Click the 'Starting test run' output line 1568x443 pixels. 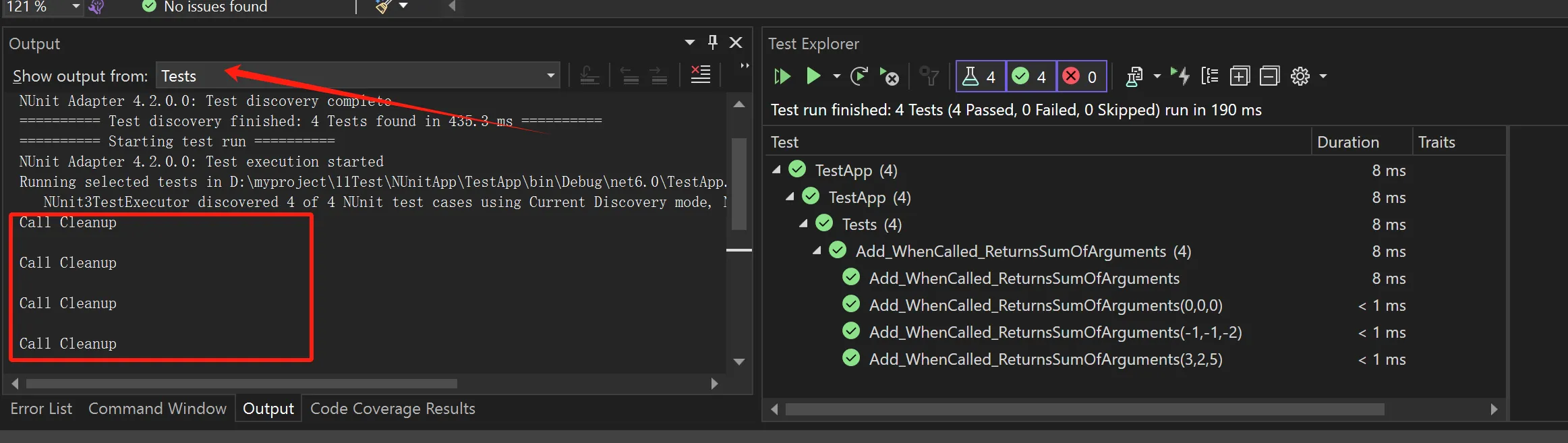(177, 142)
